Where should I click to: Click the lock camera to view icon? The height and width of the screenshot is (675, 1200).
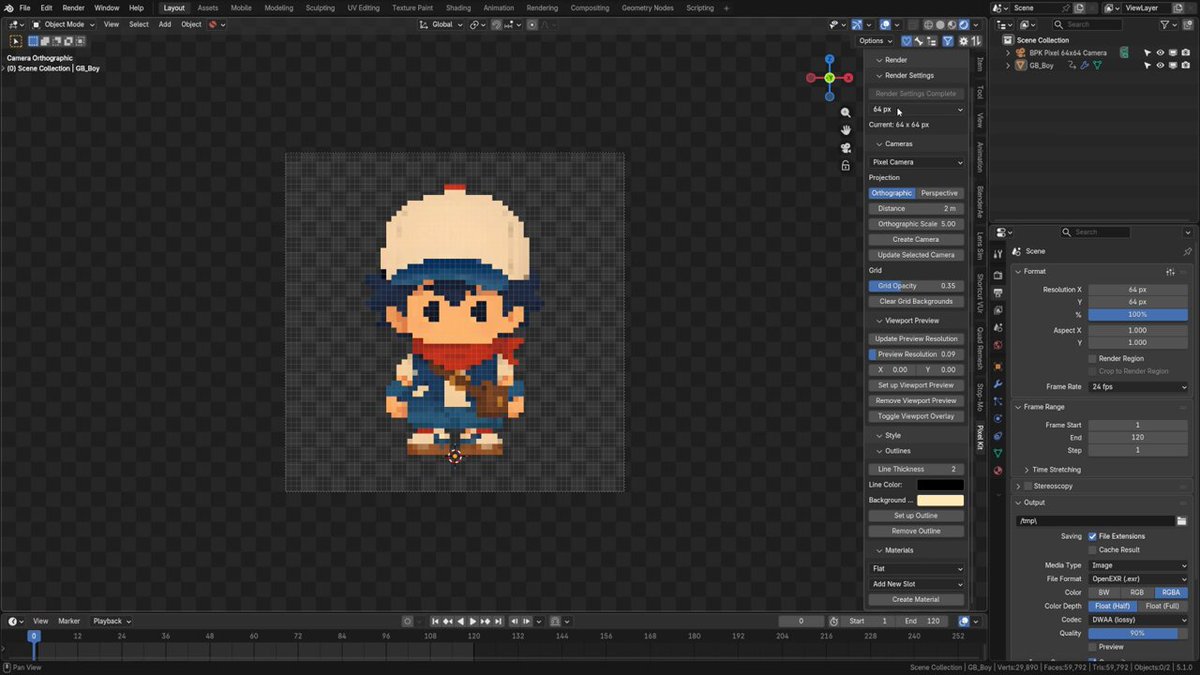pos(846,165)
